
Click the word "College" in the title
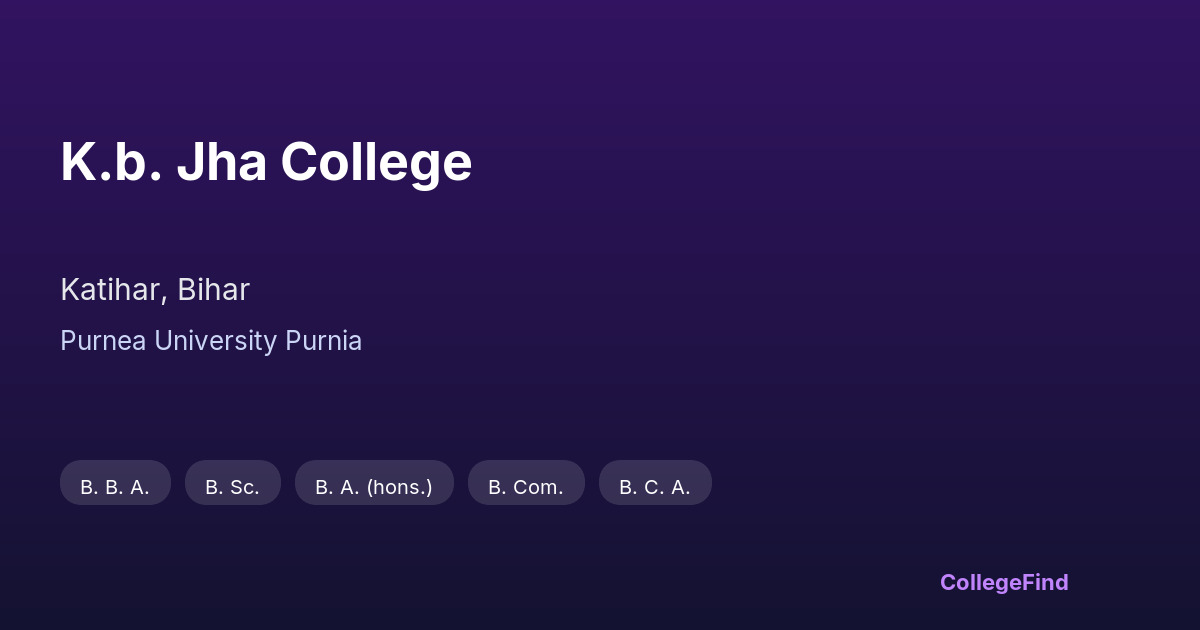tap(376, 162)
